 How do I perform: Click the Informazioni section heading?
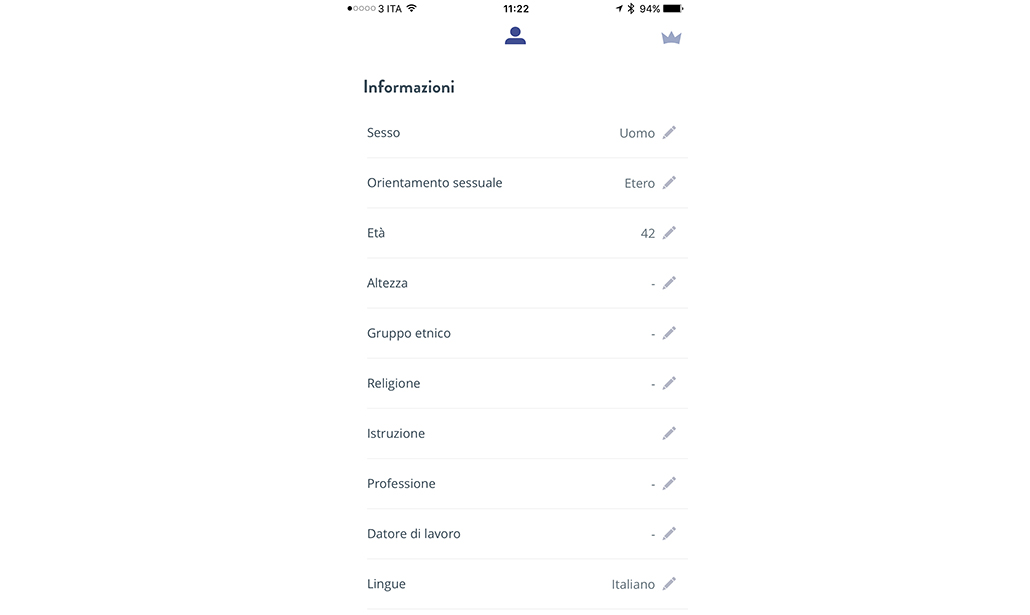[409, 87]
